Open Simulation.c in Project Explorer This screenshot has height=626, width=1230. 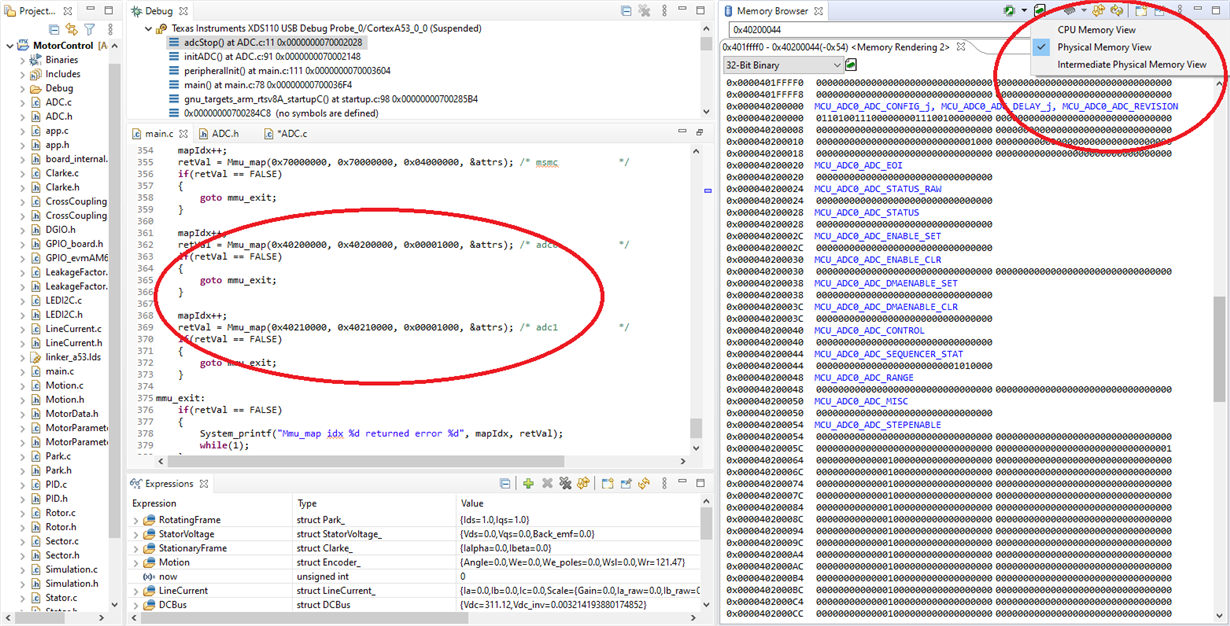[71, 569]
